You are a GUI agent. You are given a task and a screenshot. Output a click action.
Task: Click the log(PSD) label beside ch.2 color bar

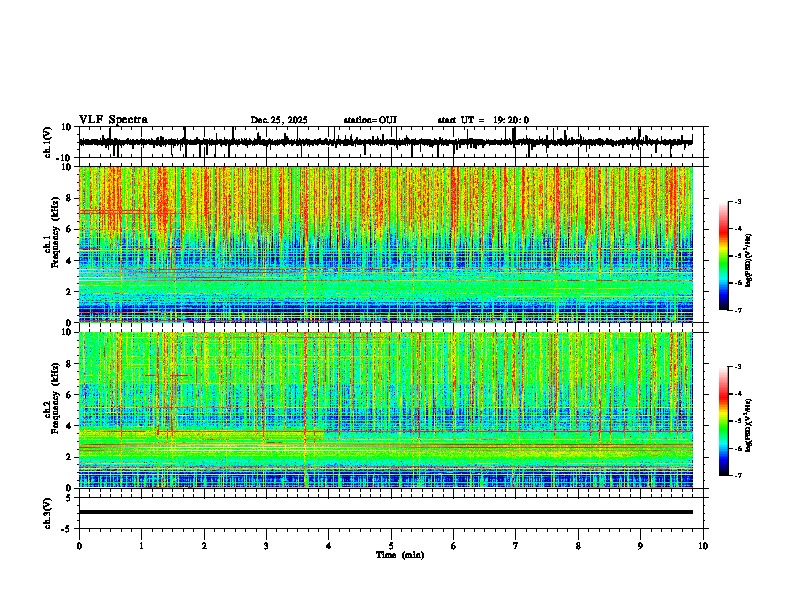[749, 426]
